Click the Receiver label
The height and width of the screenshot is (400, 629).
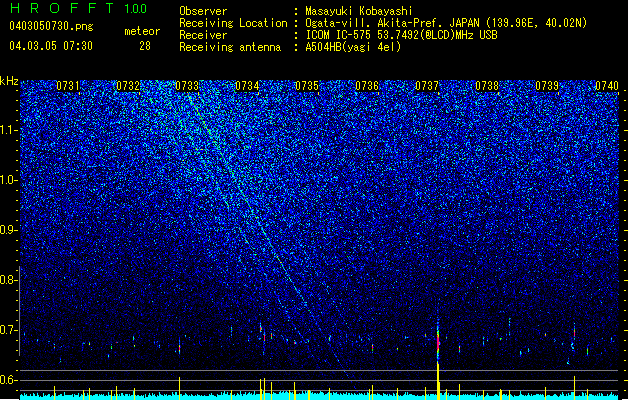(x=203, y=35)
